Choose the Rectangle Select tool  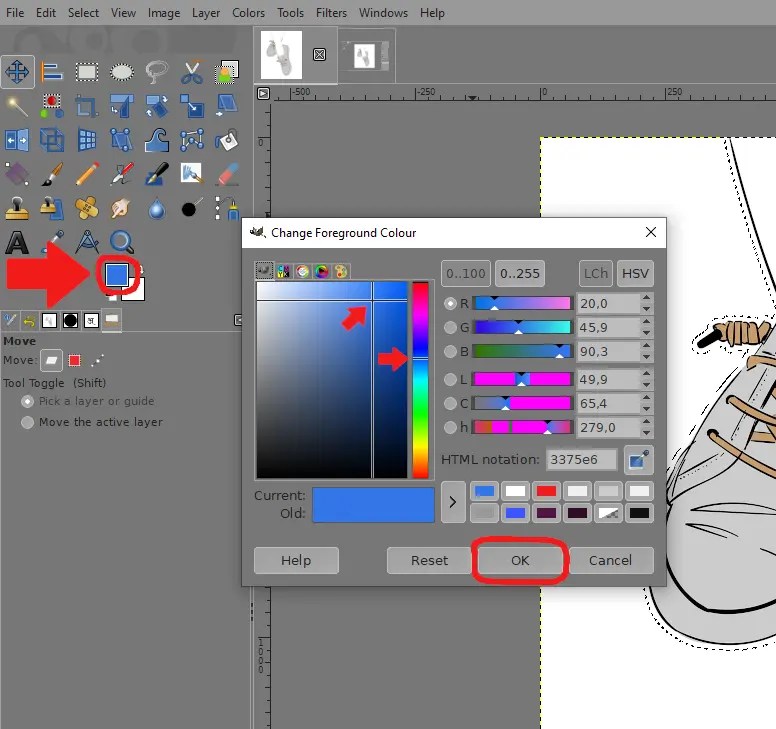(x=87, y=72)
